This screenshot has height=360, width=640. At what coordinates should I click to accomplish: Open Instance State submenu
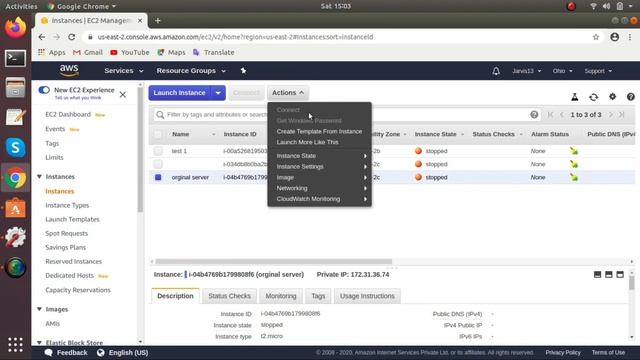(x=319, y=156)
